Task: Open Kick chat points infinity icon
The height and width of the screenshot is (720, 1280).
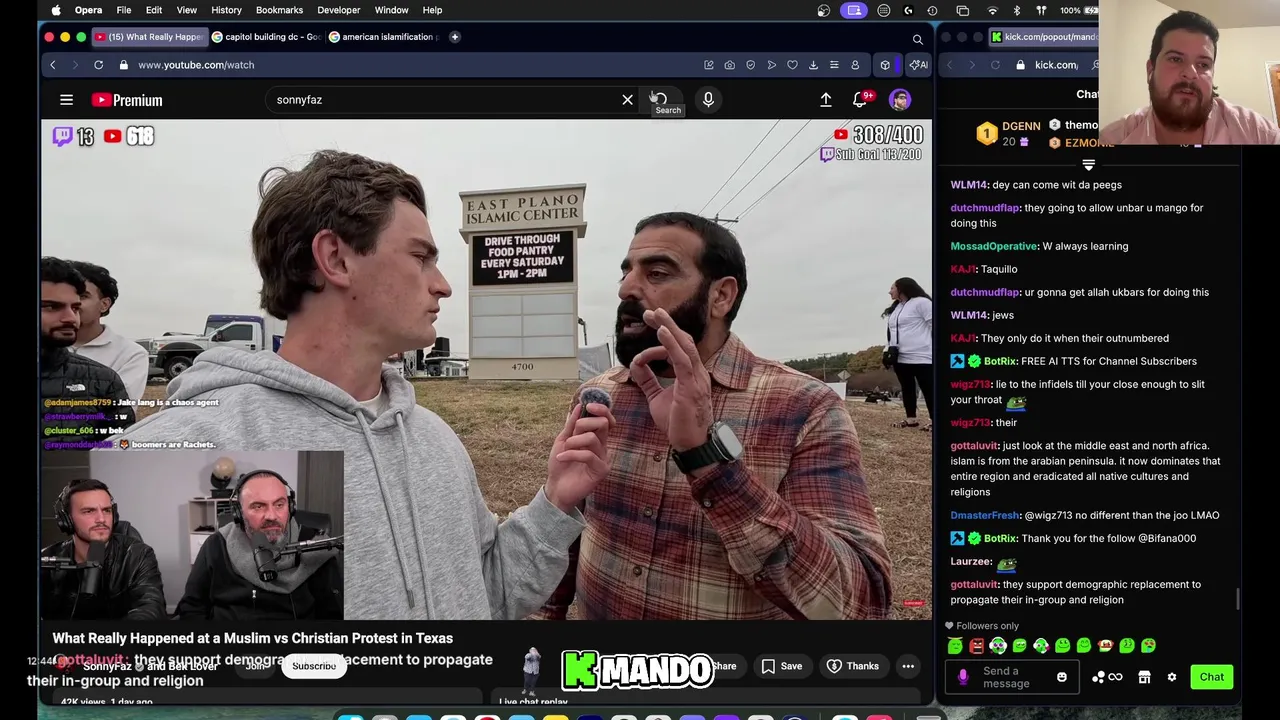Action: click(1106, 677)
